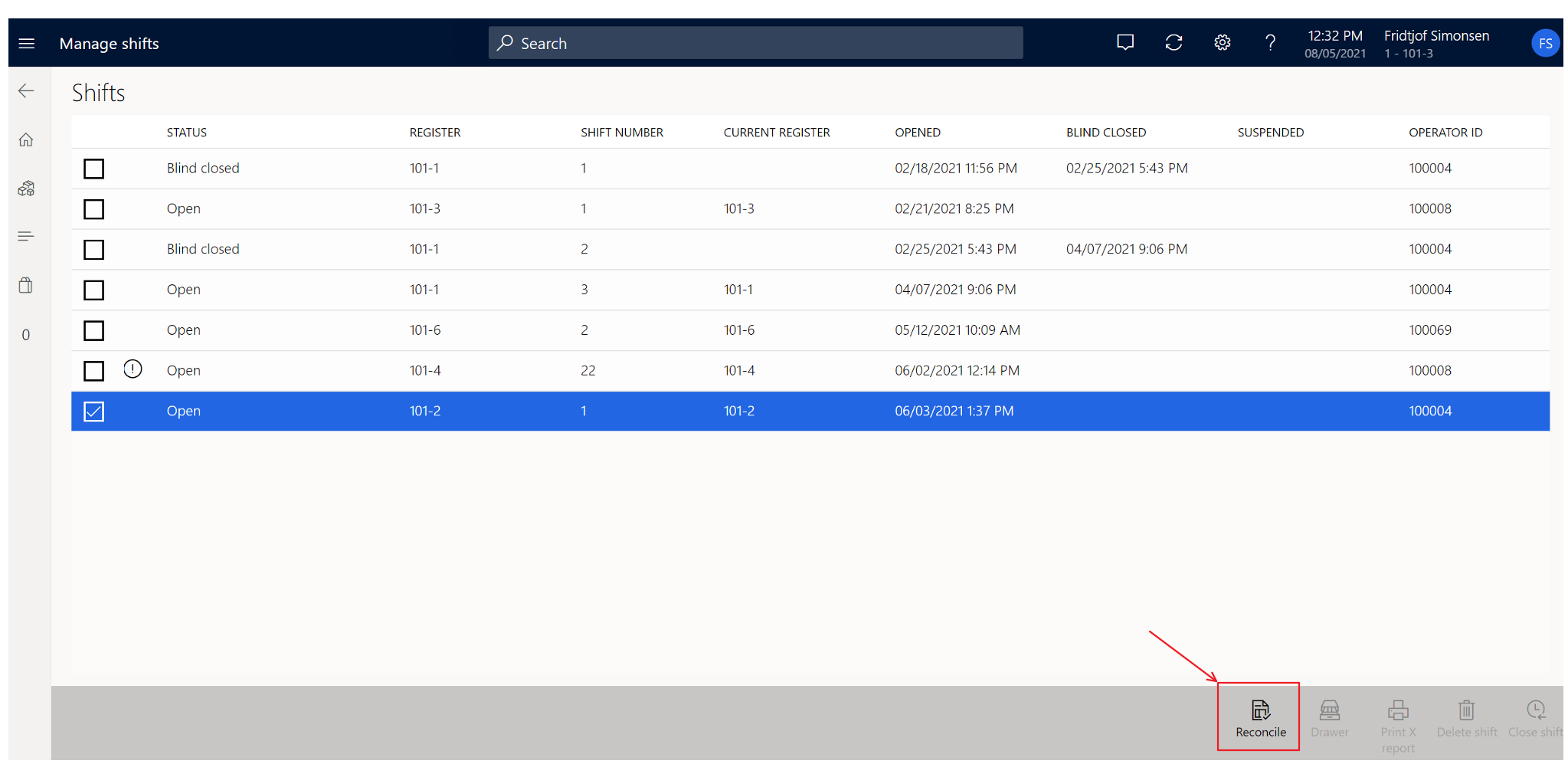Click the warning icon on 101-4 shift
Screen dimensions: 1568x764
tap(133, 369)
